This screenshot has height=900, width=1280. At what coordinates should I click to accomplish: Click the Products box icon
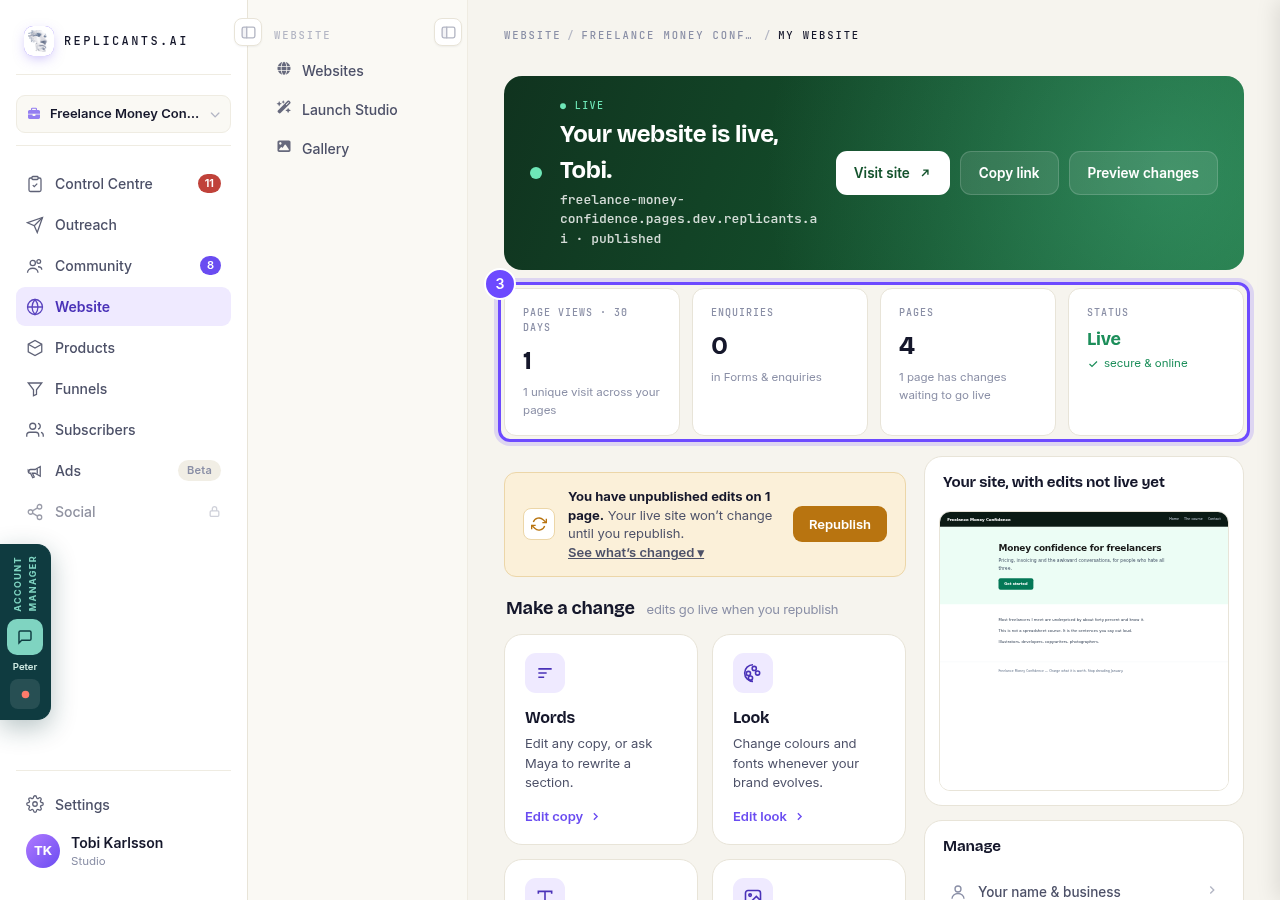click(x=35, y=348)
